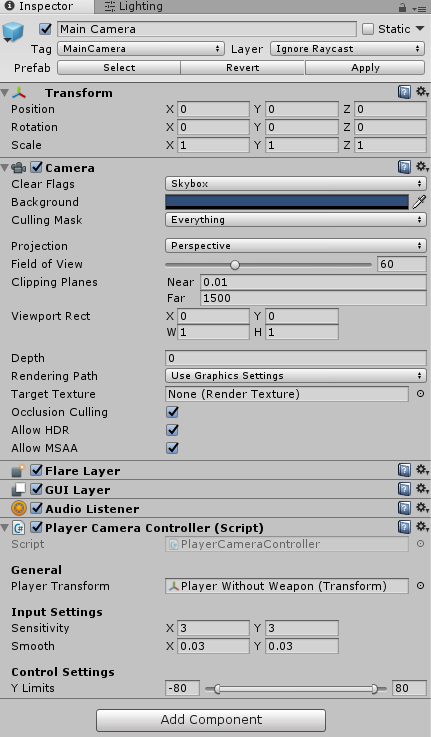This screenshot has height=737, width=431.
Task: Open Player Transform object picker circle
Action: click(x=420, y=586)
